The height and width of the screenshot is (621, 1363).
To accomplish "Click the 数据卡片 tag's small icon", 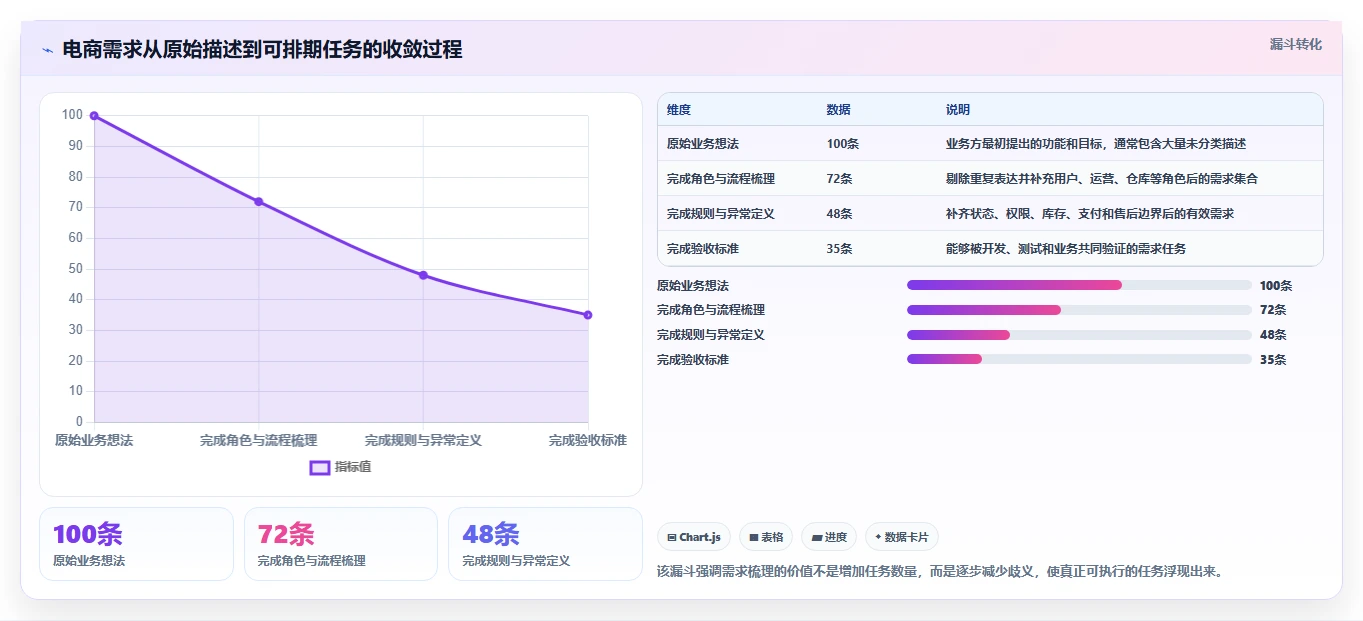I will [x=878, y=537].
